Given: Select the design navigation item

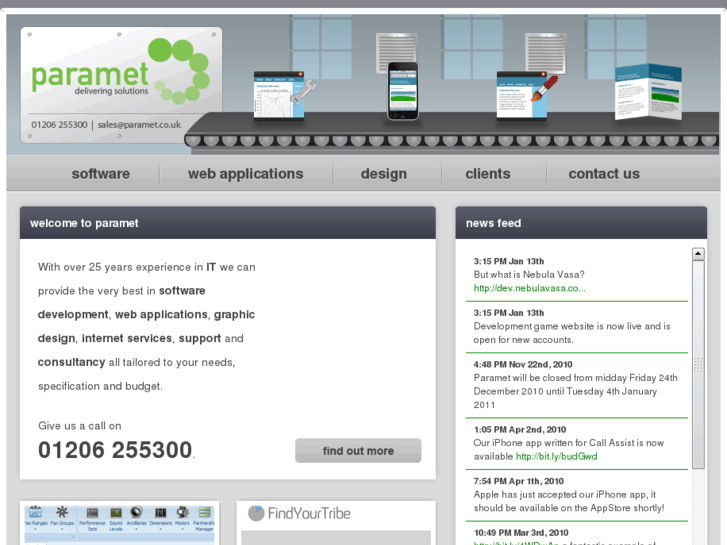Looking at the screenshot, I should pyautogui.click(x=383, y=174).
